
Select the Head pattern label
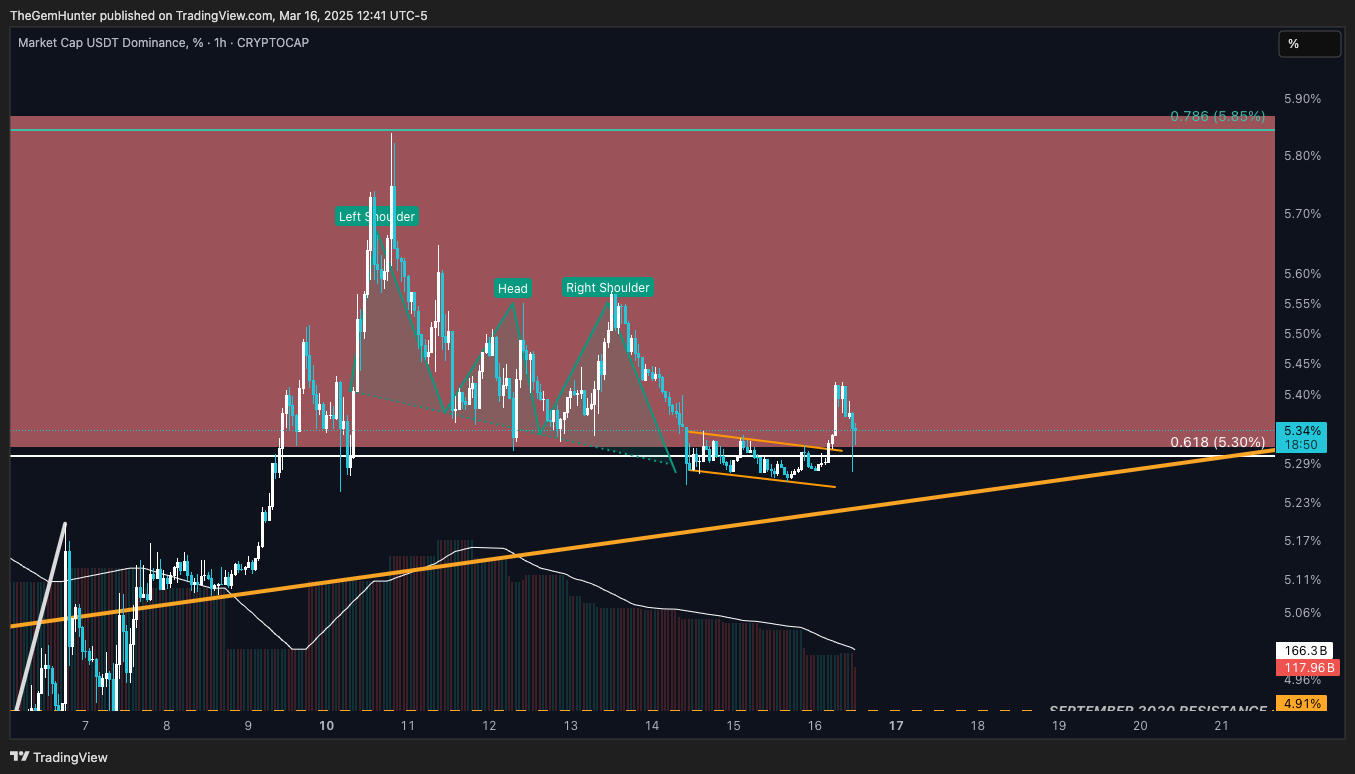pos(513,288)
